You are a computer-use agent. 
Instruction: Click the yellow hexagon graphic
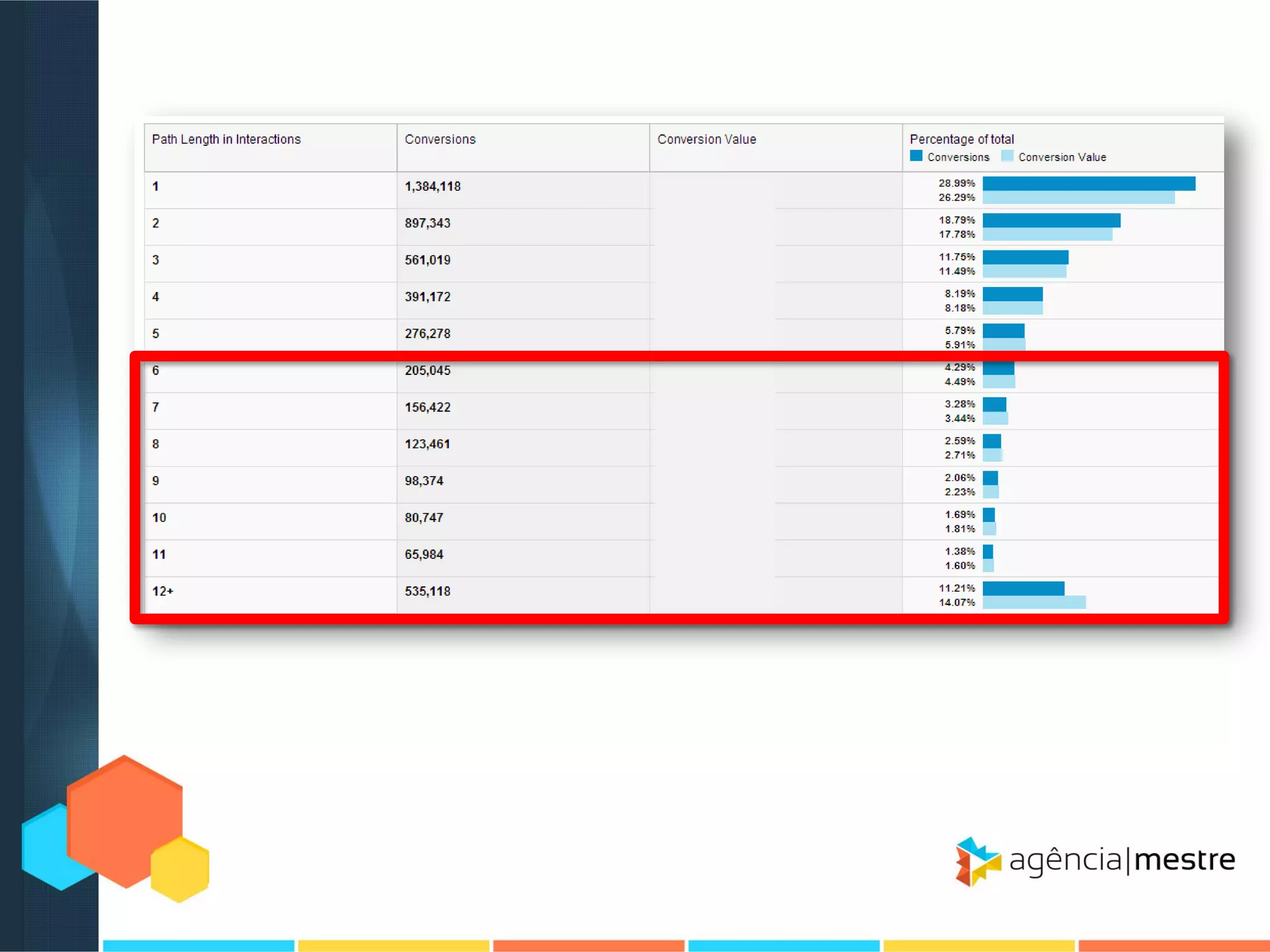[x=180, y=869]
